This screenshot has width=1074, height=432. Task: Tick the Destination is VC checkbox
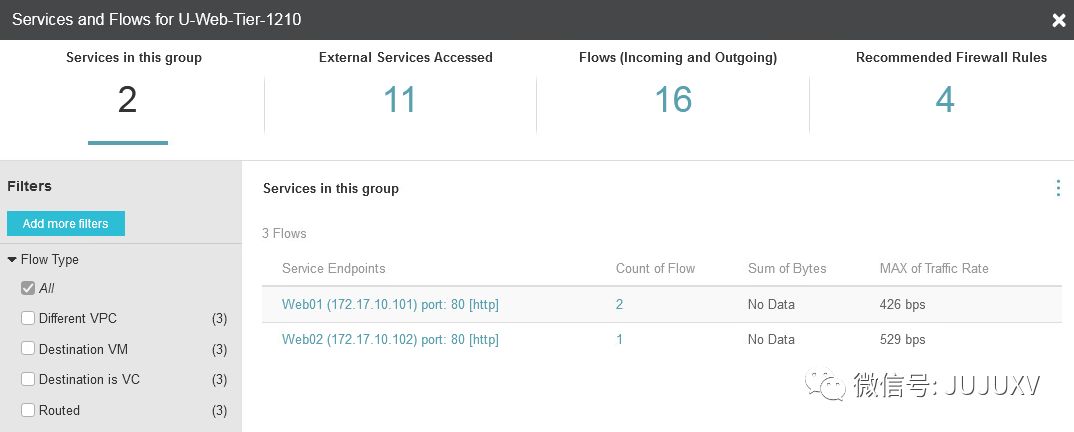[x=28, y=379]
